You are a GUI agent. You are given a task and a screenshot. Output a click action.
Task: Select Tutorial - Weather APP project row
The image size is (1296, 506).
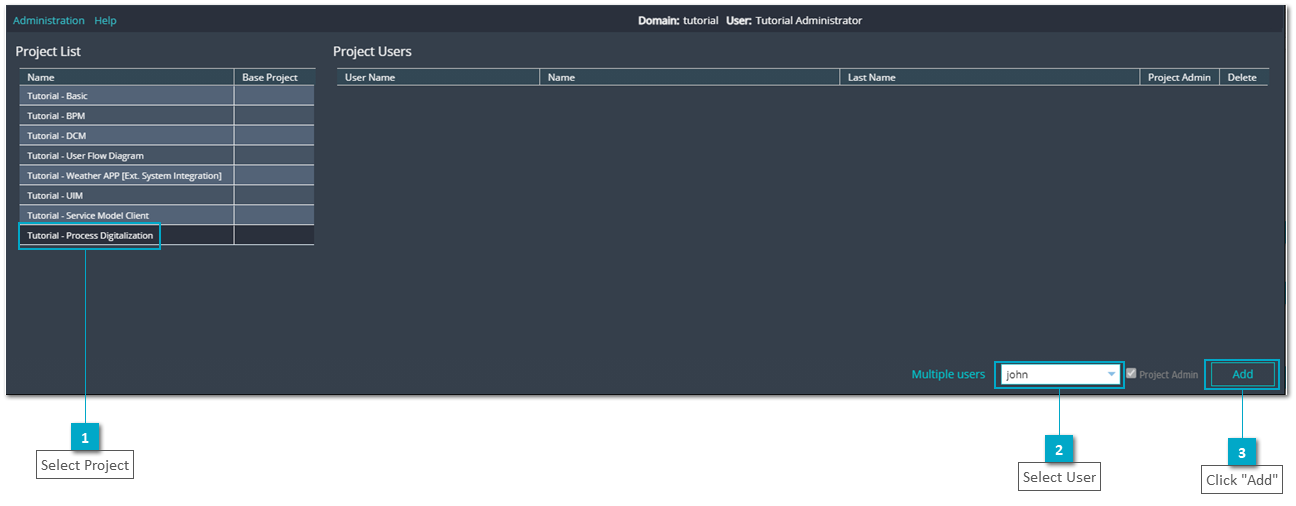pos(166,176)
